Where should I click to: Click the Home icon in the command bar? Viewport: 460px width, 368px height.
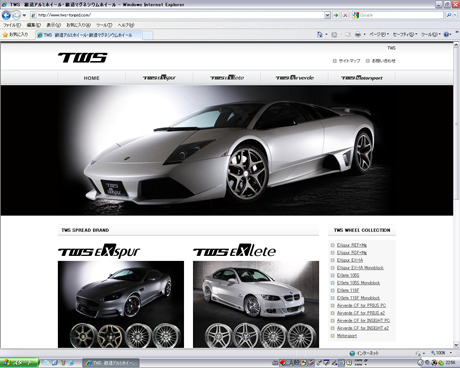pyautogui.click(x=320, y=34)
